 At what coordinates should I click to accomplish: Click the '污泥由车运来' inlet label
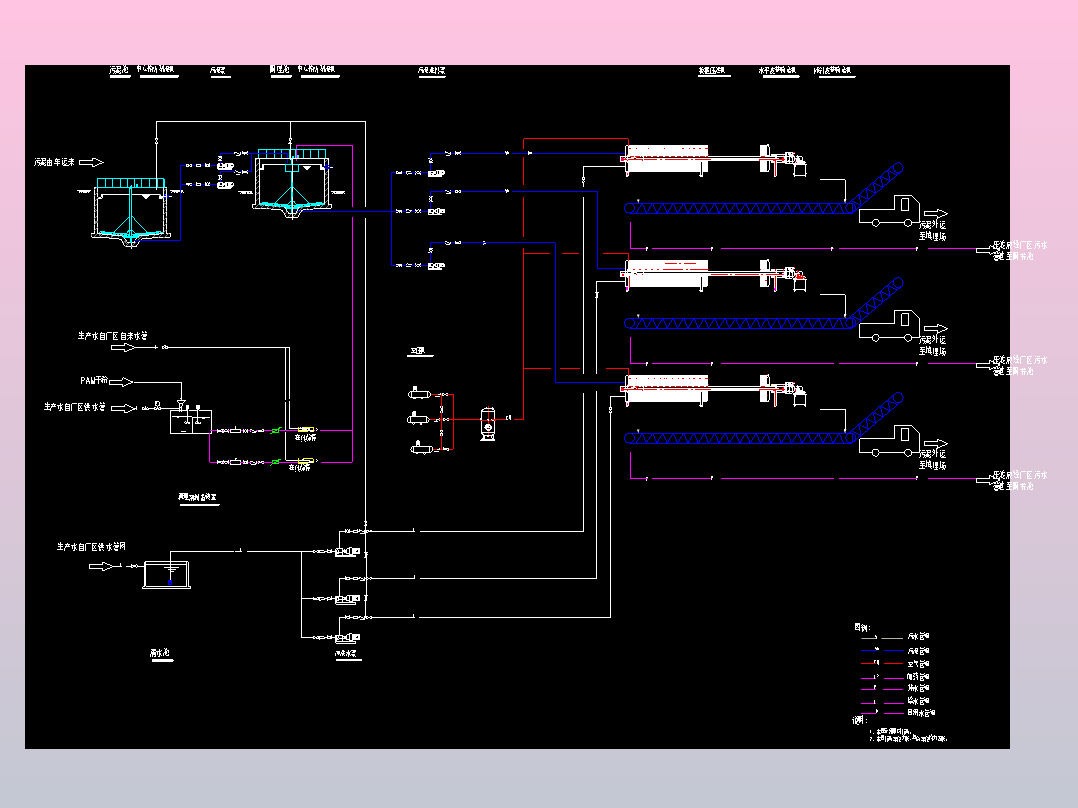click(54, 162)
